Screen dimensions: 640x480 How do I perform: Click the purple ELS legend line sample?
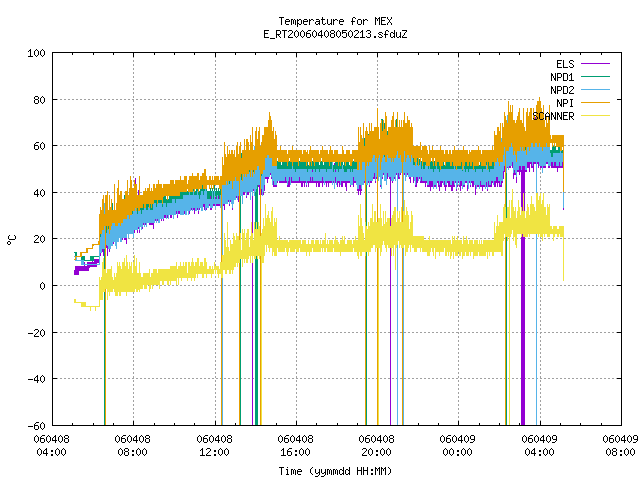click(596, 64)
